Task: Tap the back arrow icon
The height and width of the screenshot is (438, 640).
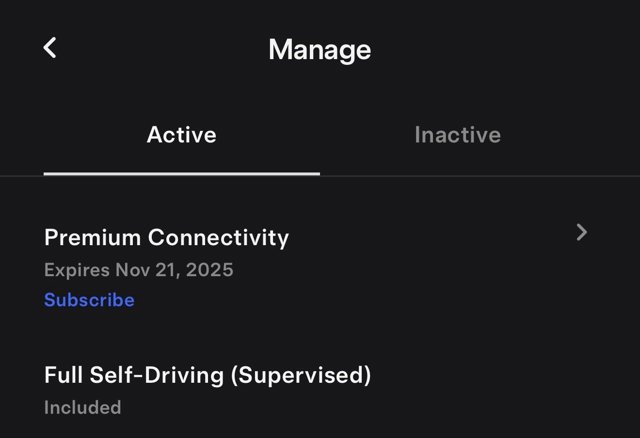Action: coord(50,48)
